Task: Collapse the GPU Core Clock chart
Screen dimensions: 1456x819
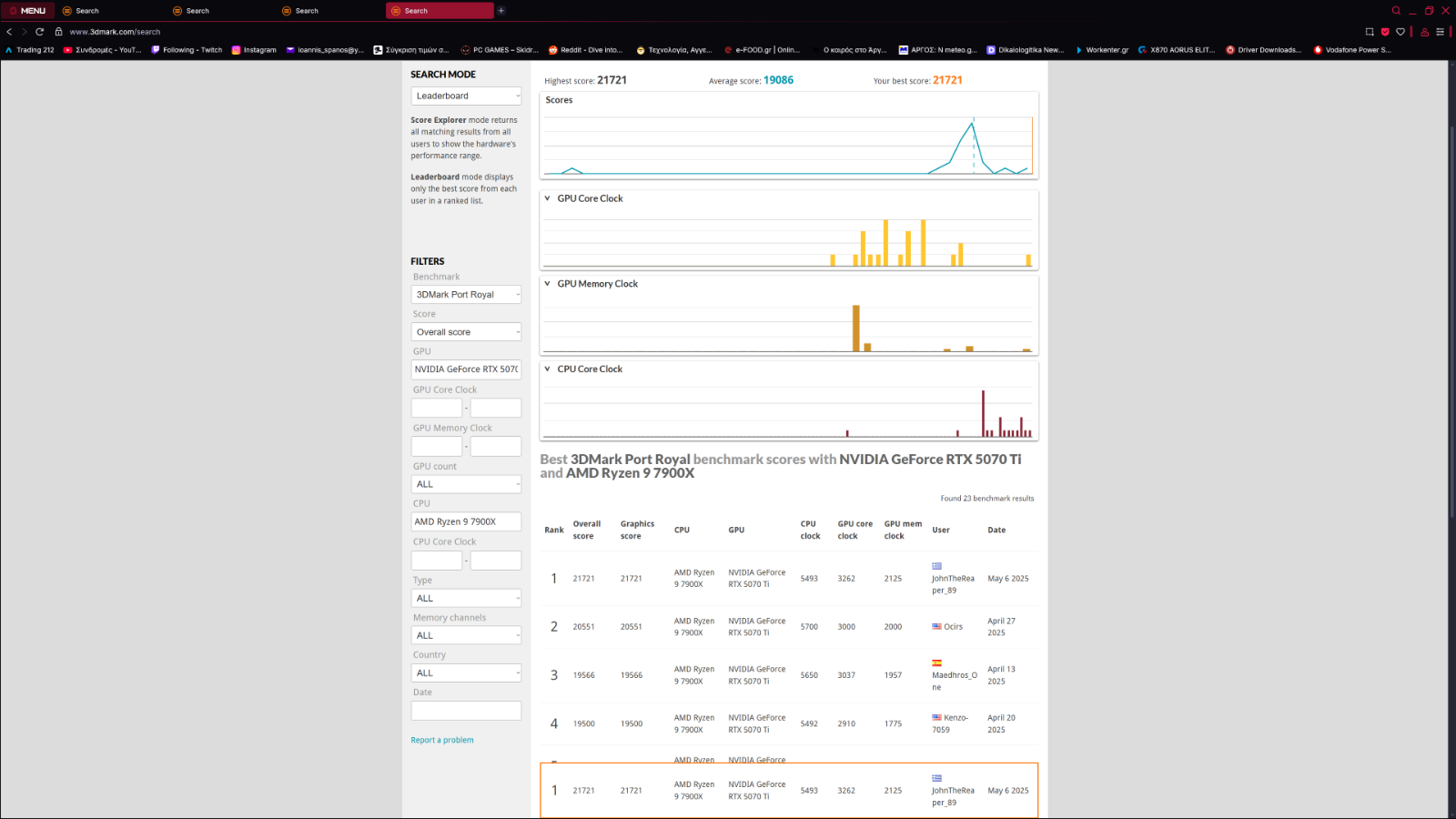Action: pyautogui.click(x=548, y=198)
